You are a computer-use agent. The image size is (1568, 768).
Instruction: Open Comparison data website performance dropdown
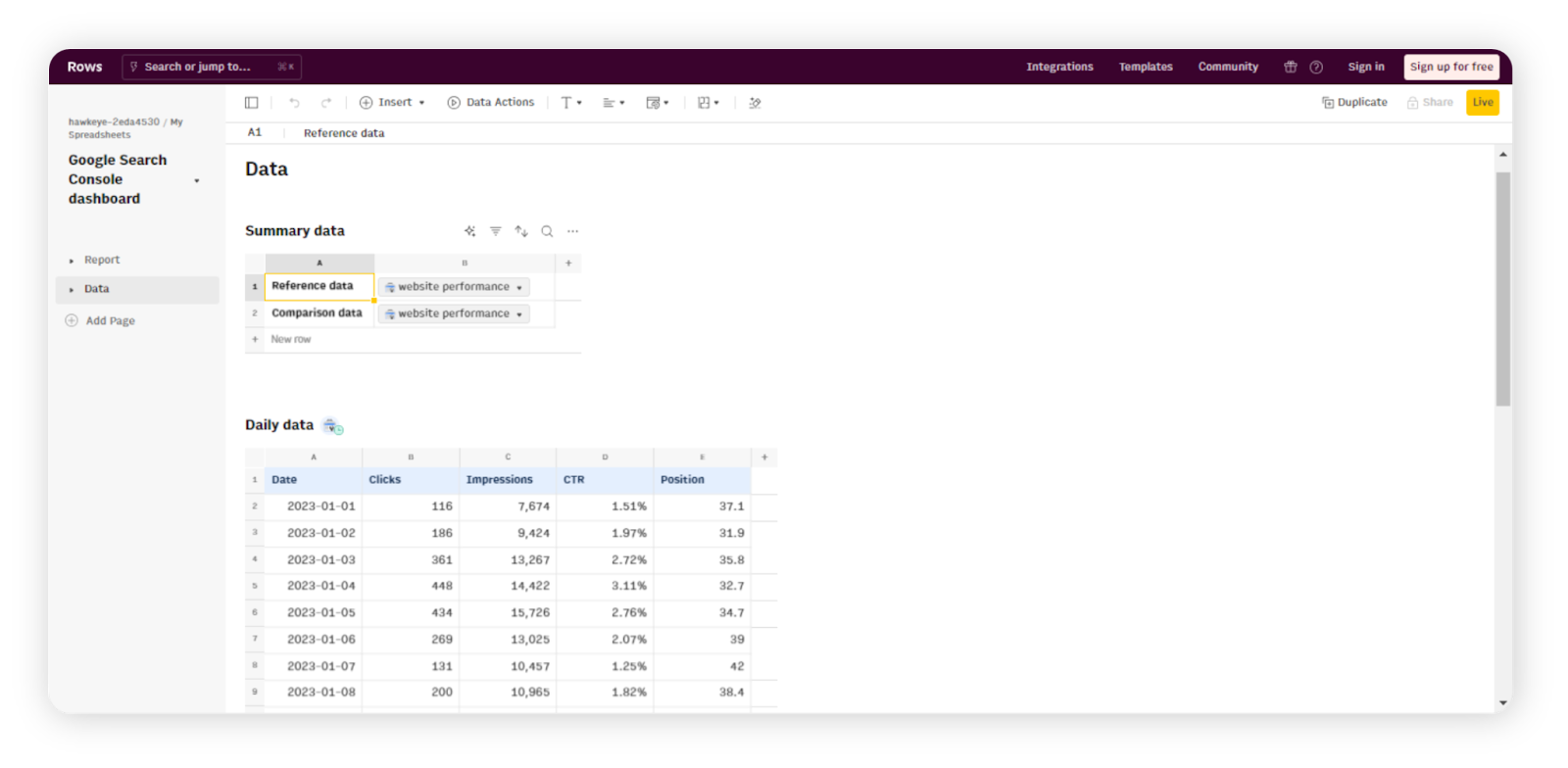[454, 313]
